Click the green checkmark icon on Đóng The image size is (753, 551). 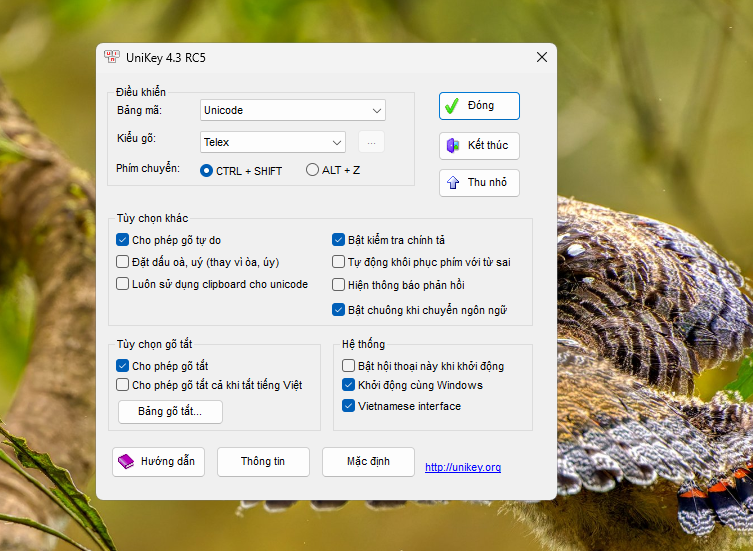pyautogui.click(x=452, y=106)
